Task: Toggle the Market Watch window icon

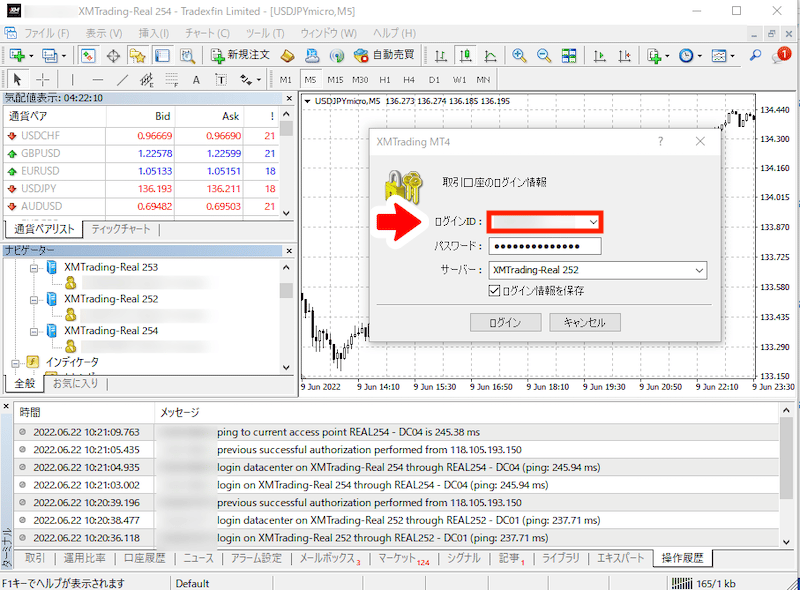Action: (88, 55)
